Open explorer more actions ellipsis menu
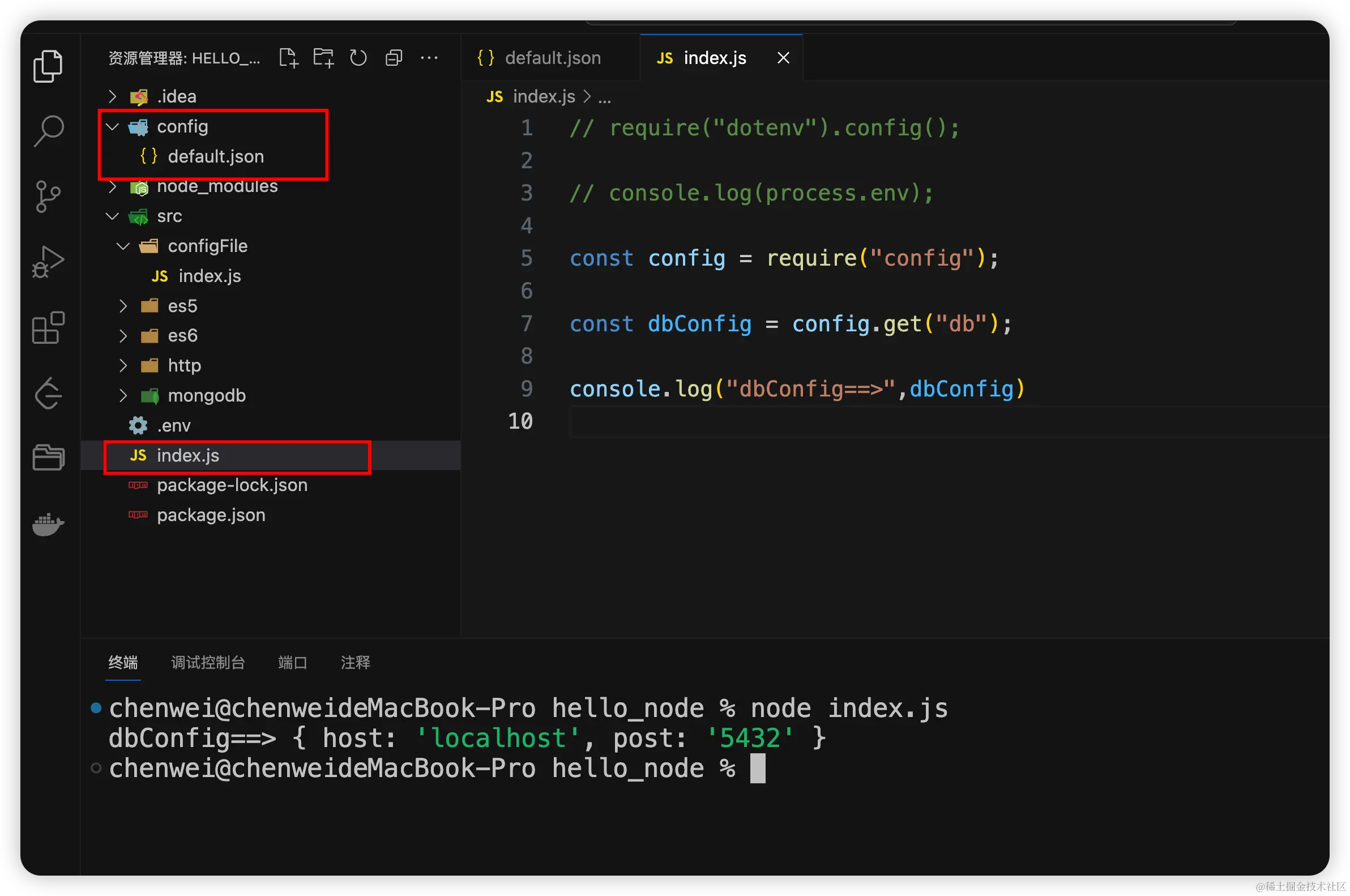This screenshot has width=1350, height=896. coord(429,58)
